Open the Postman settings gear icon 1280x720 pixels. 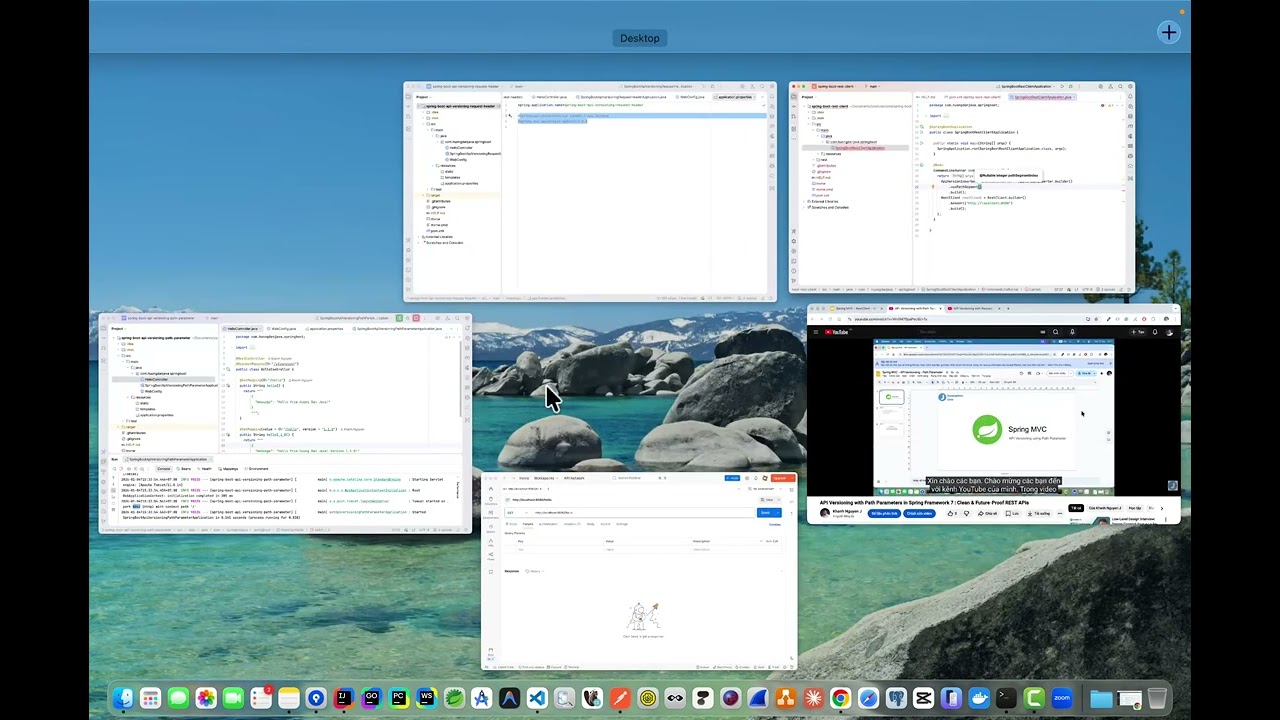(x=747, y=478)
